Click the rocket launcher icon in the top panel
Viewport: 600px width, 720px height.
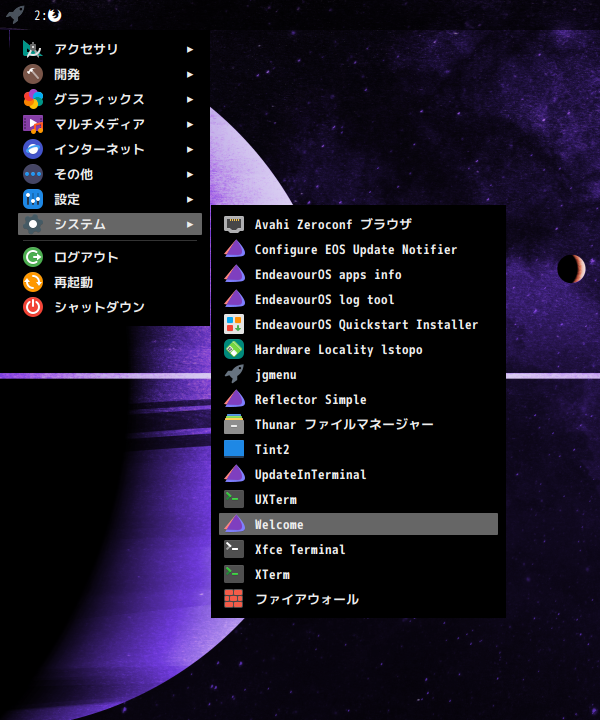[15, 14]
